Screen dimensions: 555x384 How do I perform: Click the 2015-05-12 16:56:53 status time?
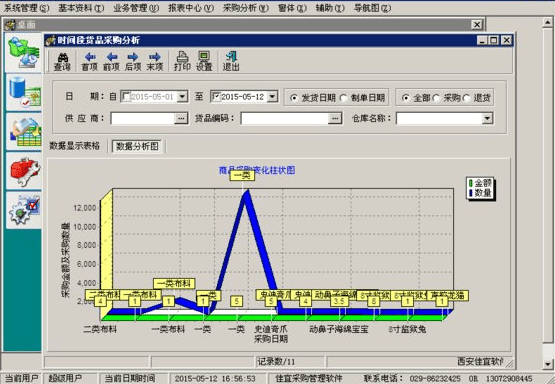click(x=215, y=378)
